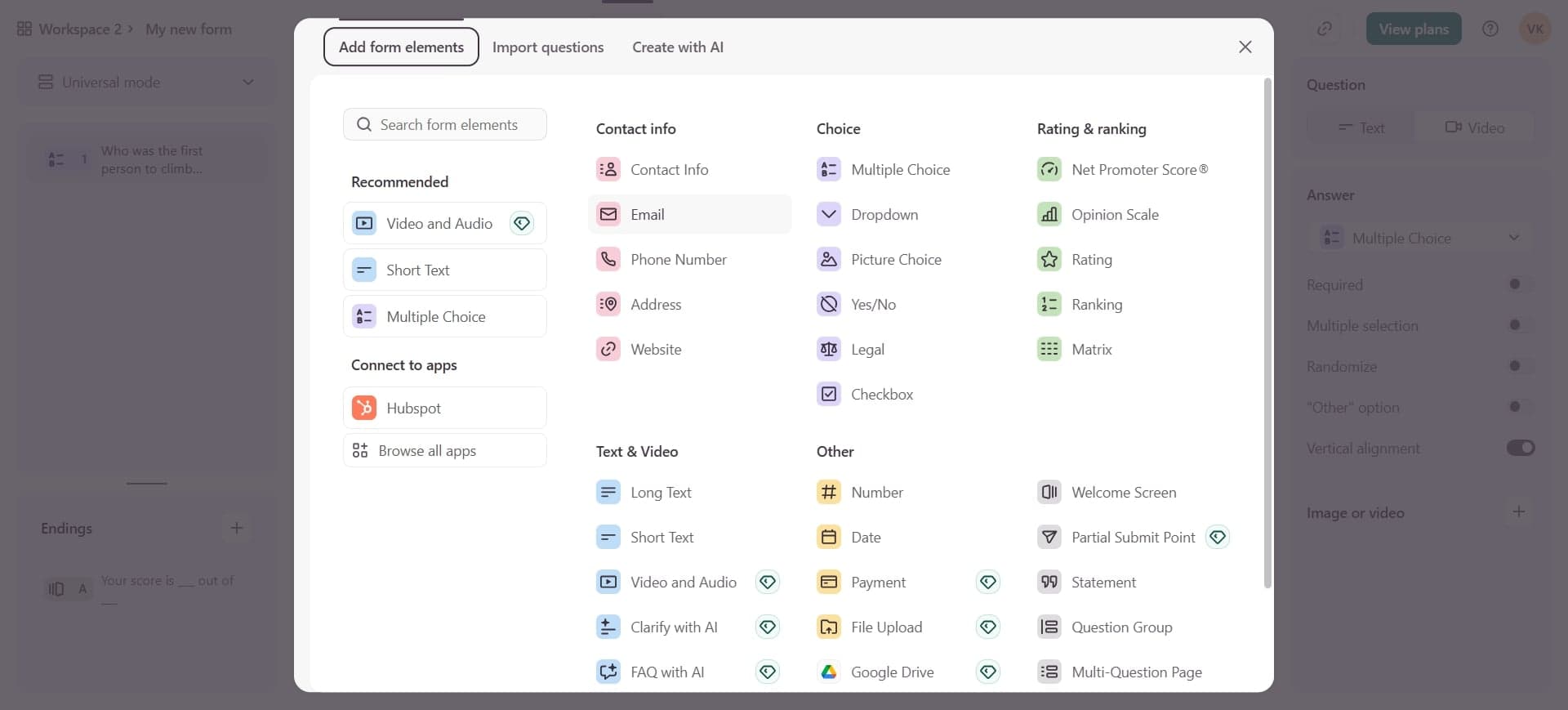Click the Payment card icon
1568x710 pixels.
click(829, 582)
